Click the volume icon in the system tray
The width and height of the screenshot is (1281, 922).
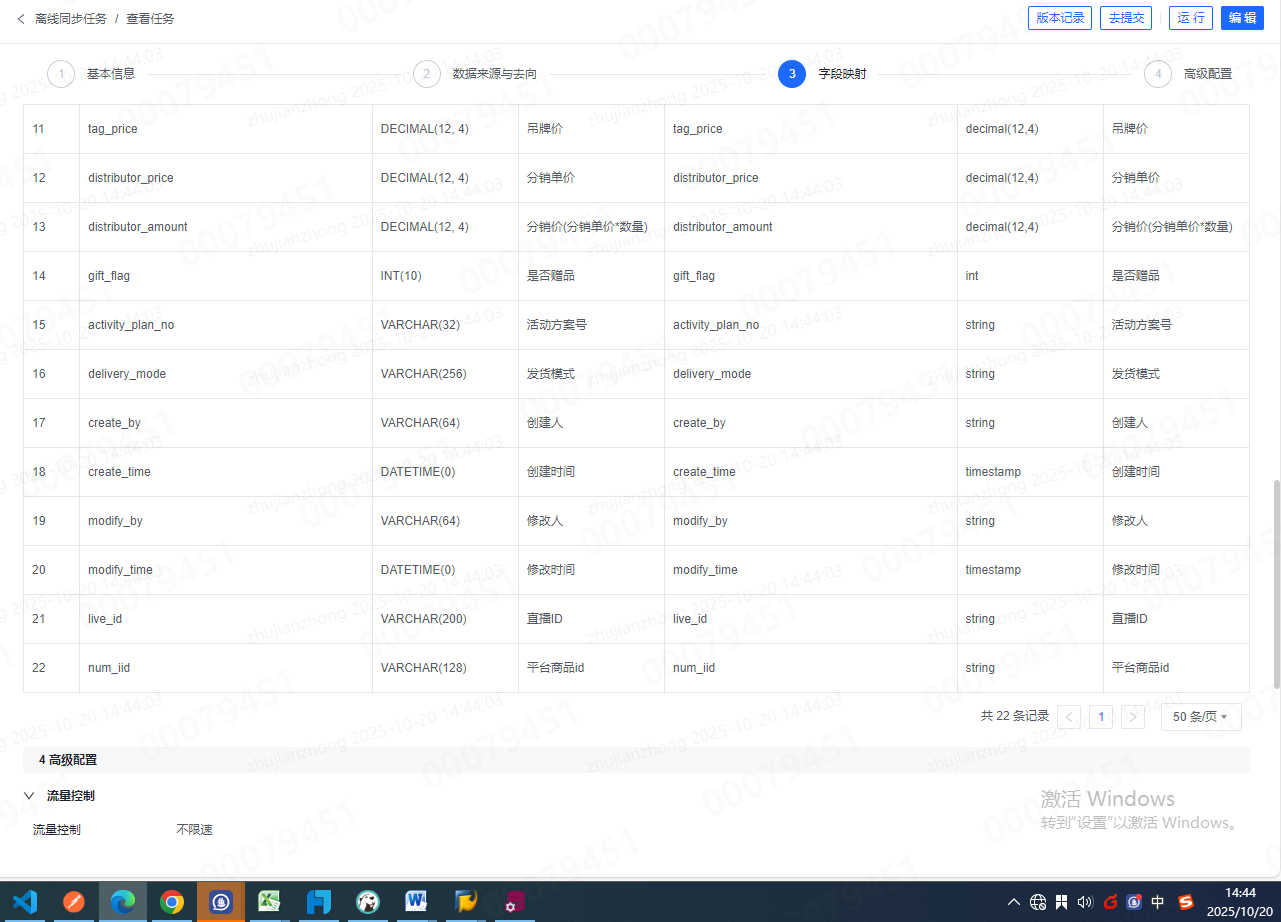point(1085,902)
